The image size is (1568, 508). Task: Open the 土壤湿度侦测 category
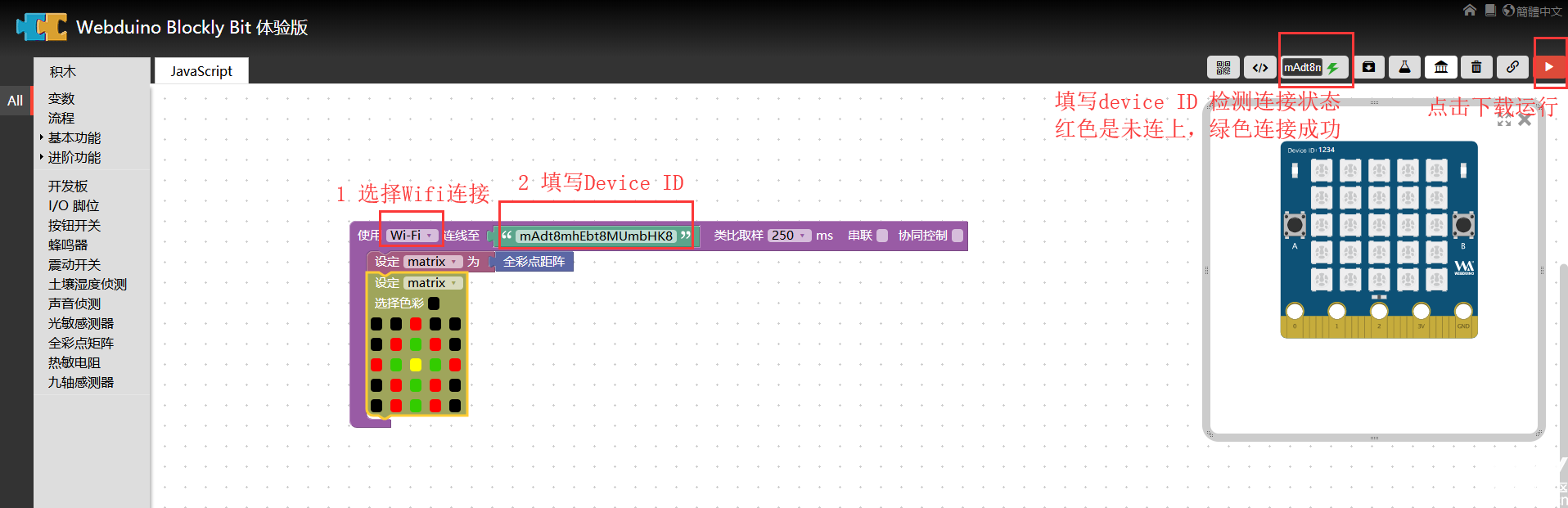[88, 284]
